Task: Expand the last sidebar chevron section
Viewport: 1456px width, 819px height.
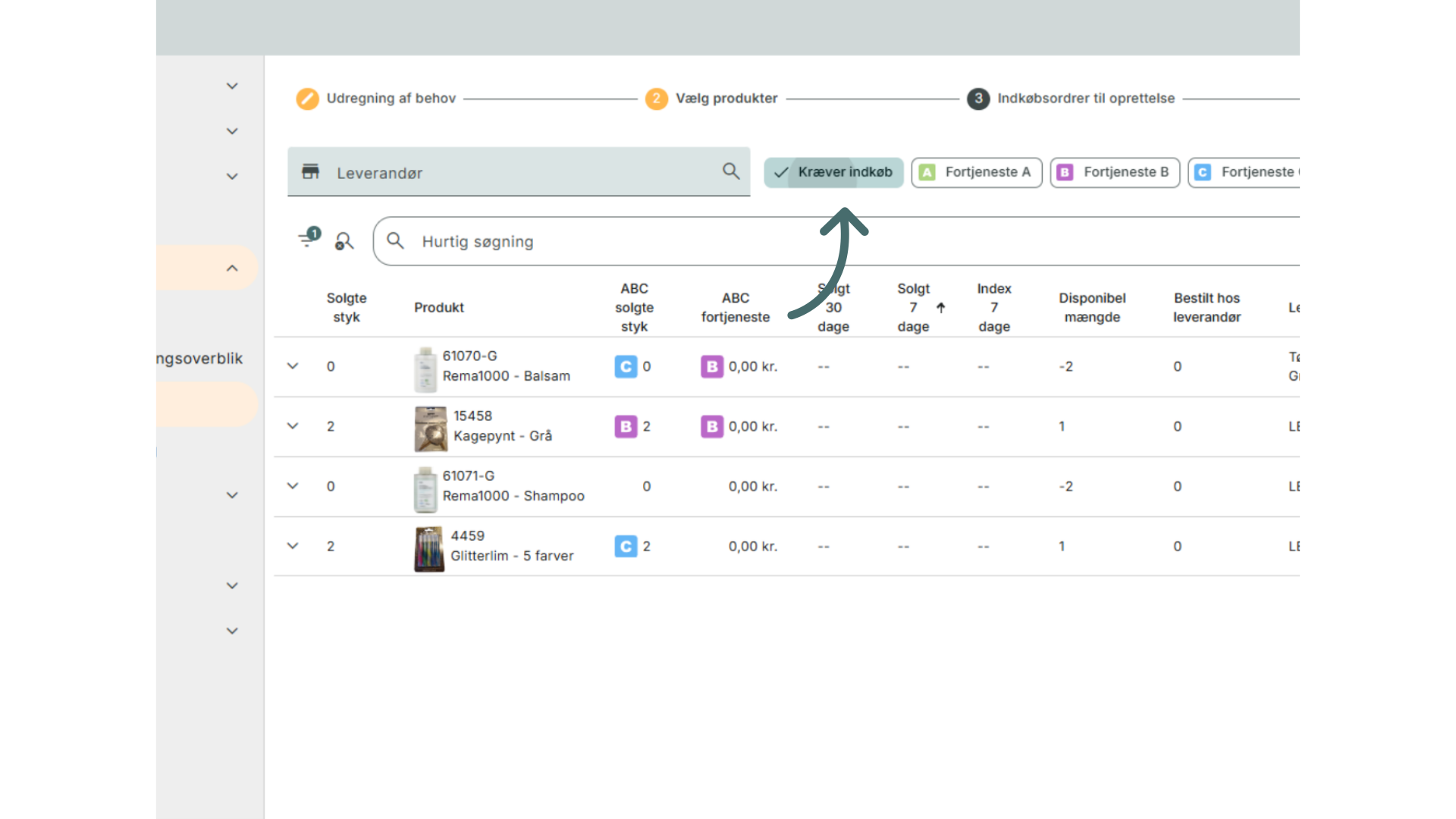Action: pyautogui.click(x=232, y=631)
